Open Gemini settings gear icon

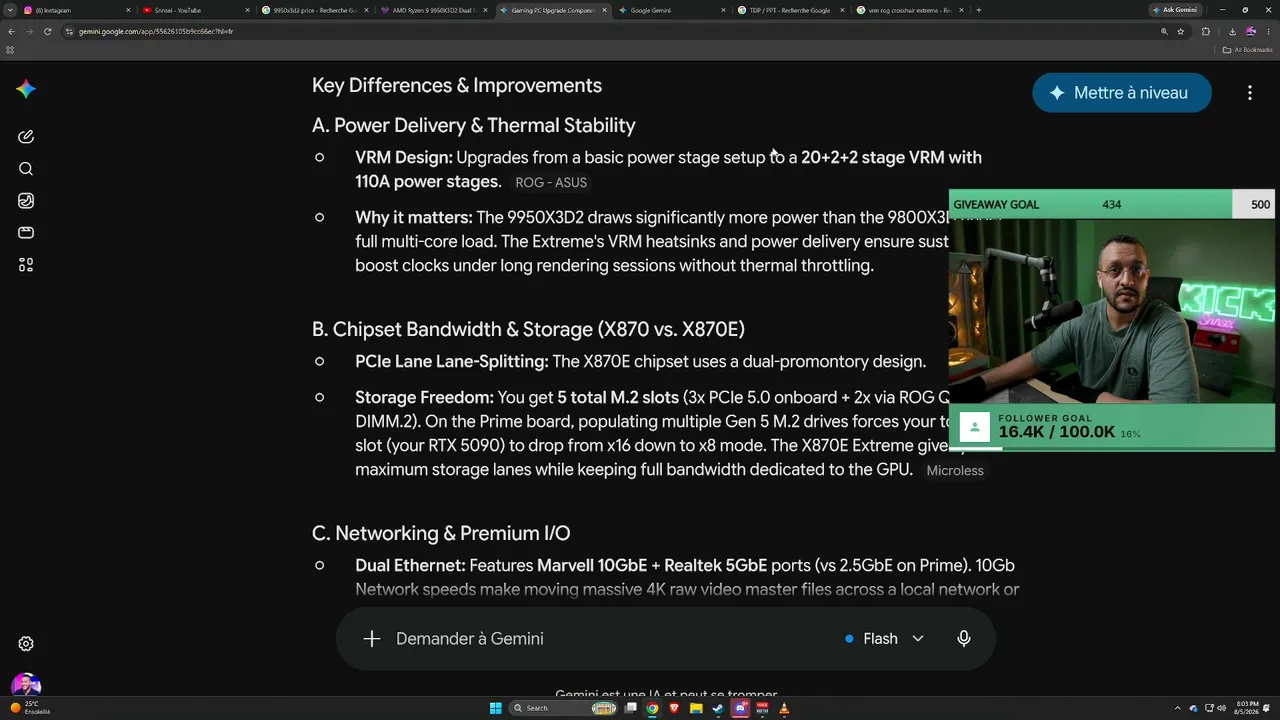point(27,644)
